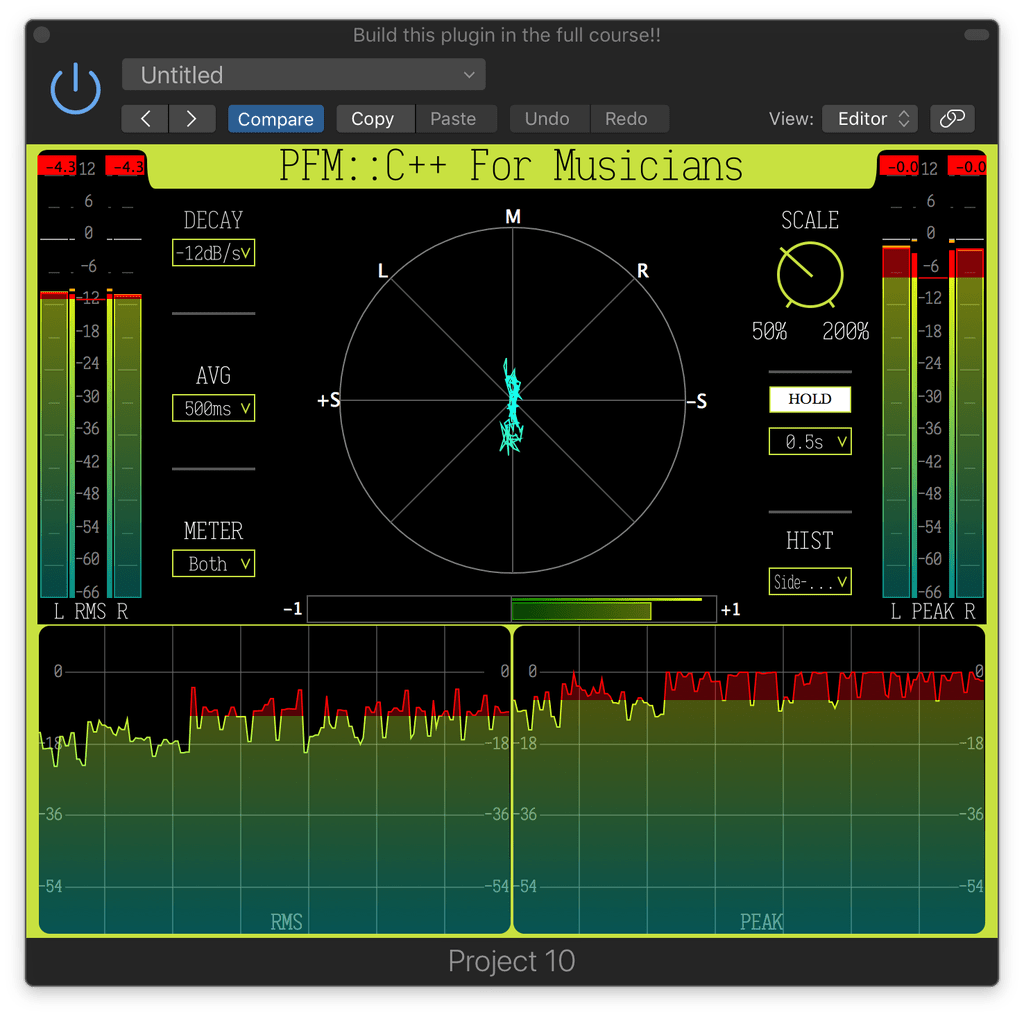Click the 200% scale label
The height and width of the screenshot is (1017, 1024).
(846, 331)
